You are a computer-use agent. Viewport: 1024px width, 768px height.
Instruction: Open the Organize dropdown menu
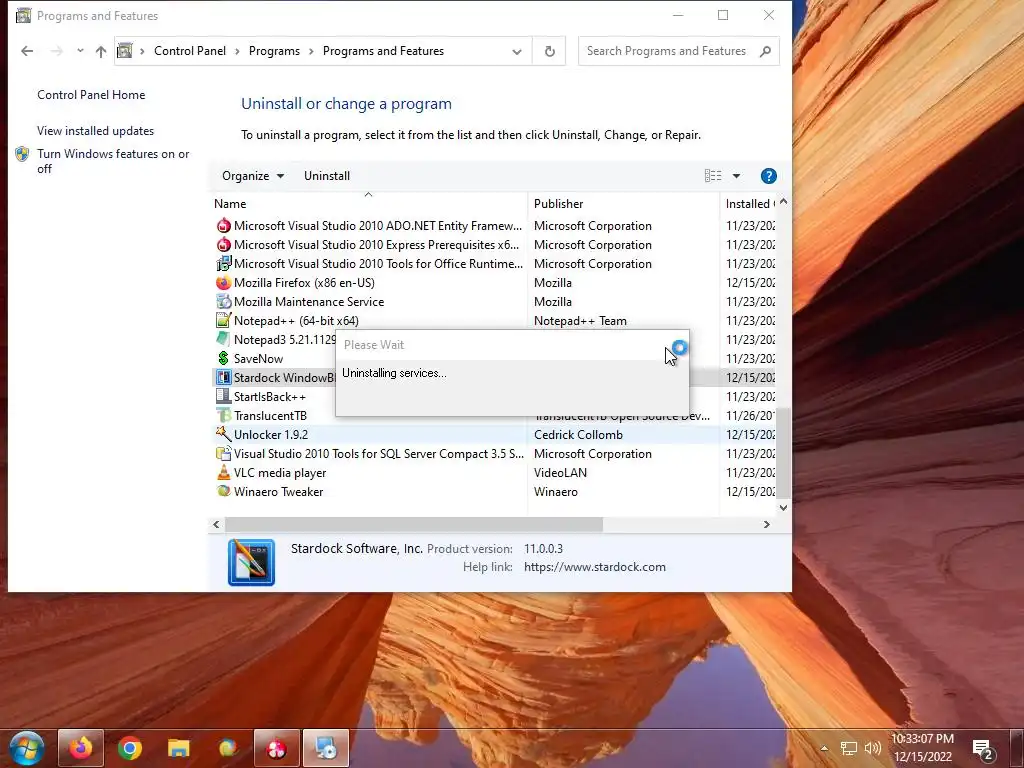253,176
